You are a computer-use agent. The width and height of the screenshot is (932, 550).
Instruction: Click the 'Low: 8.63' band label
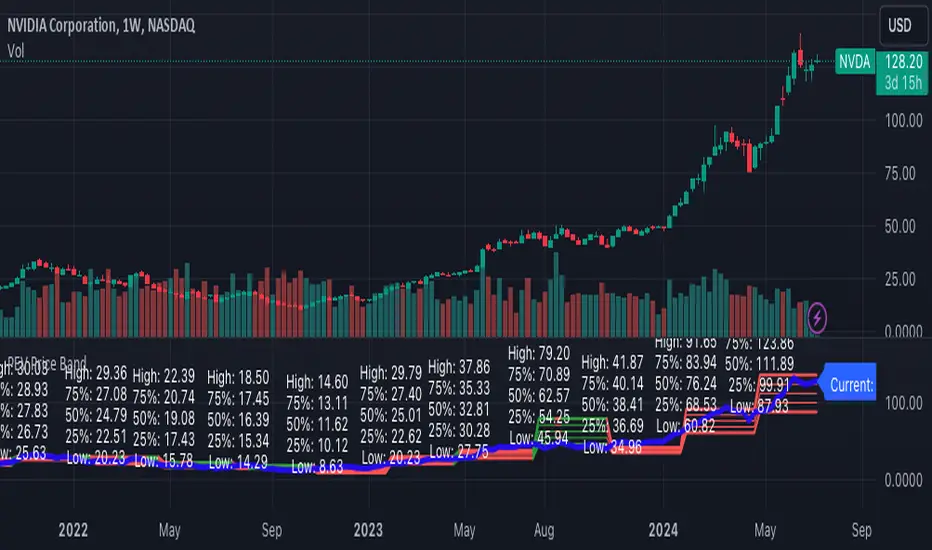tap(317, 467)
